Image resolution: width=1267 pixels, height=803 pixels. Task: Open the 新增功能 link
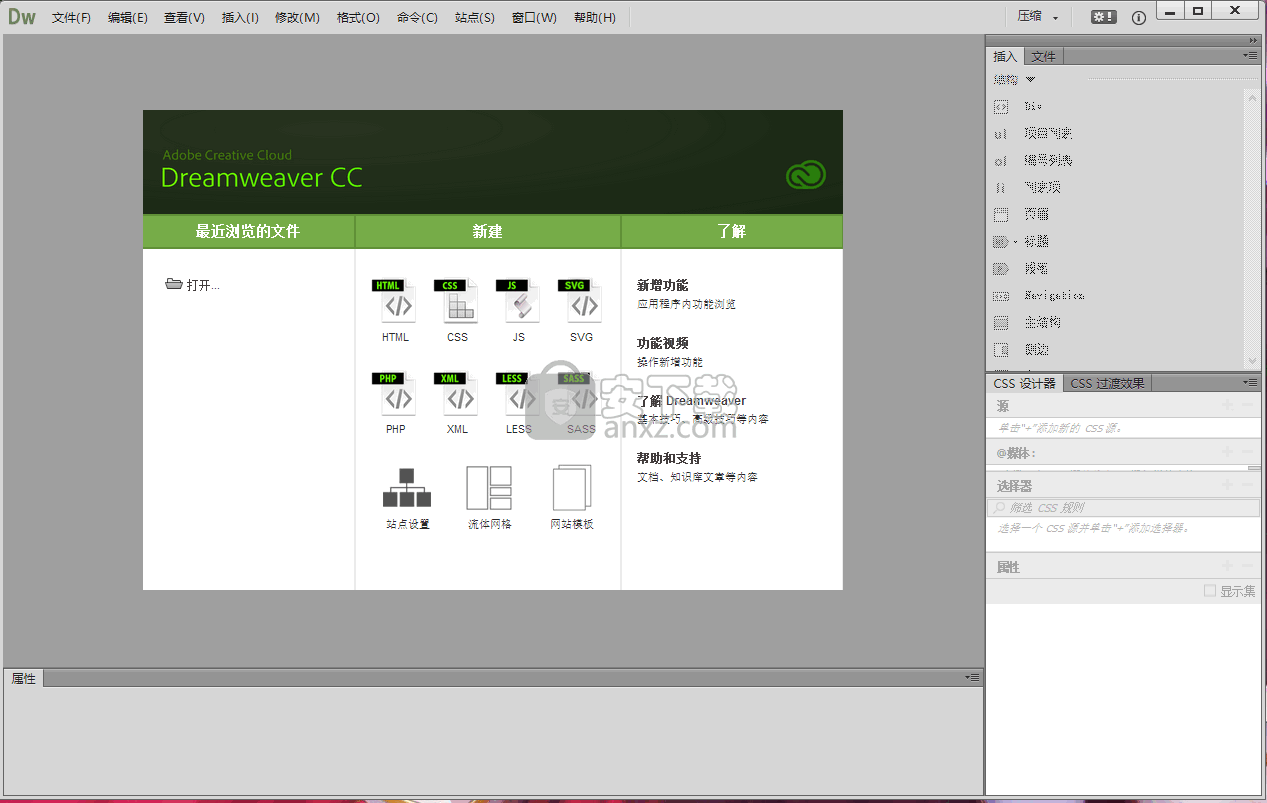[663, 285]
